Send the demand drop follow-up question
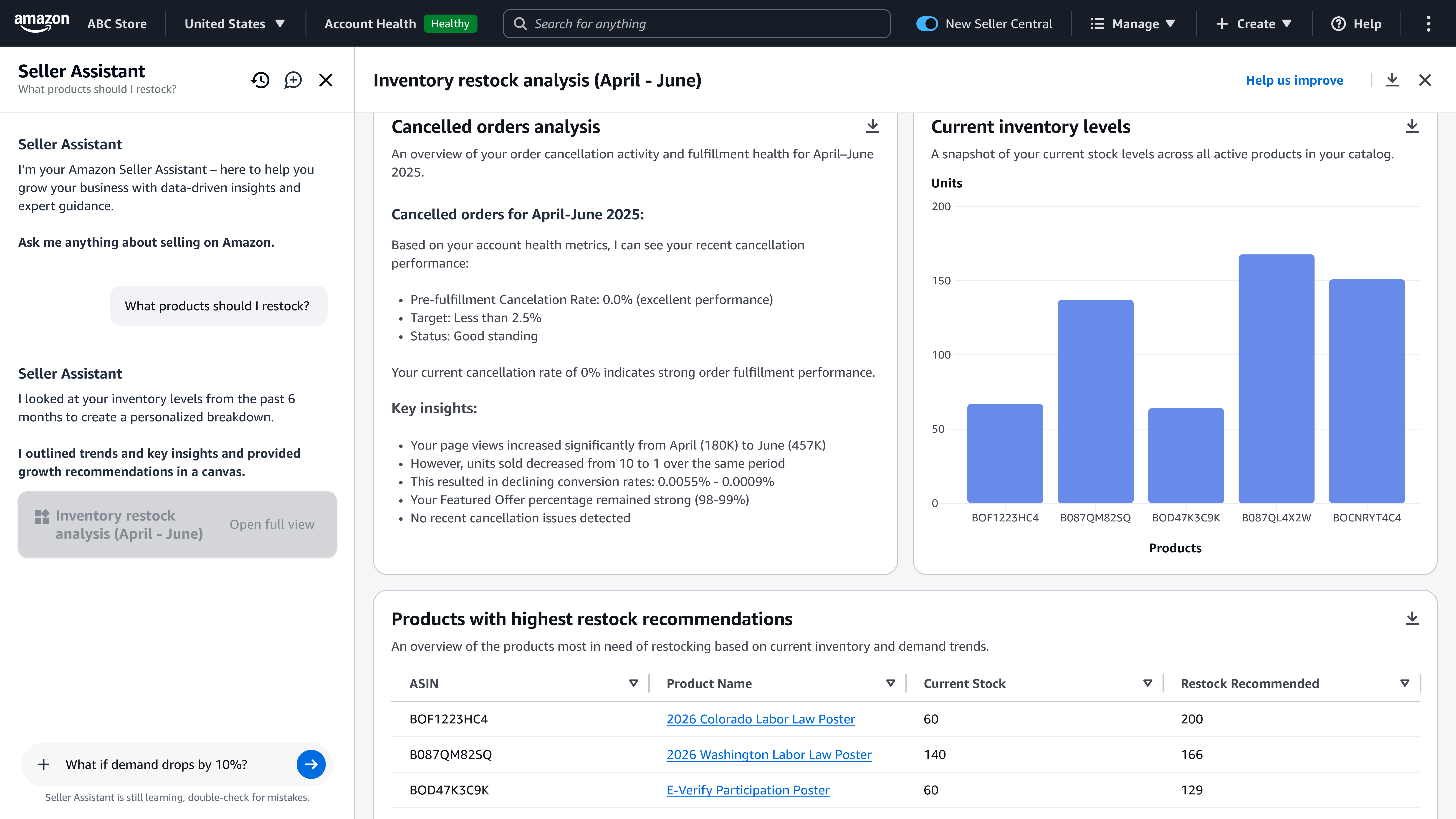The image size is (1456, 819). [310, 764]
